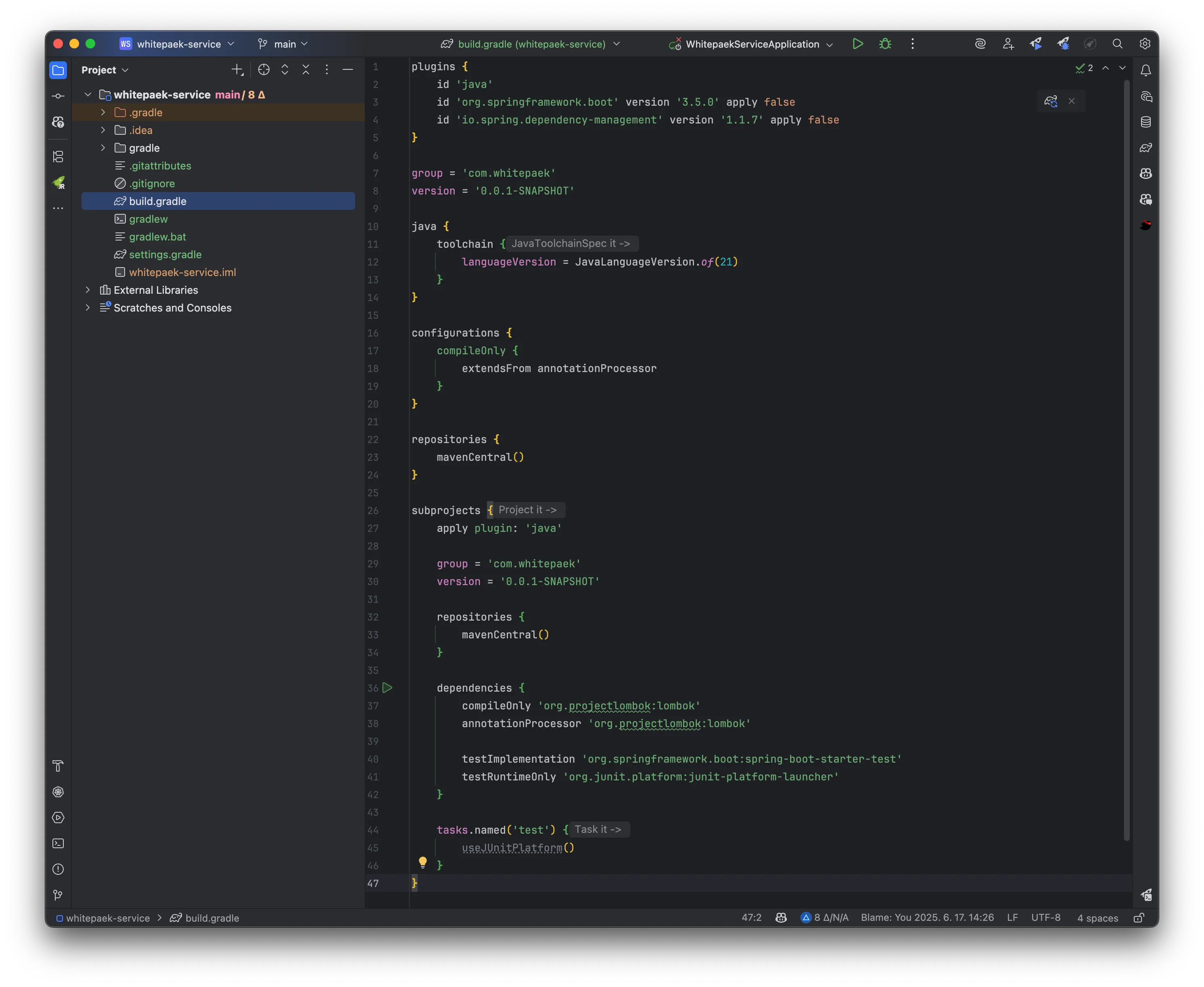1204x987 pixels.
Task: Open the whitepaek-service project dropdown
Action: click(178, 44)
